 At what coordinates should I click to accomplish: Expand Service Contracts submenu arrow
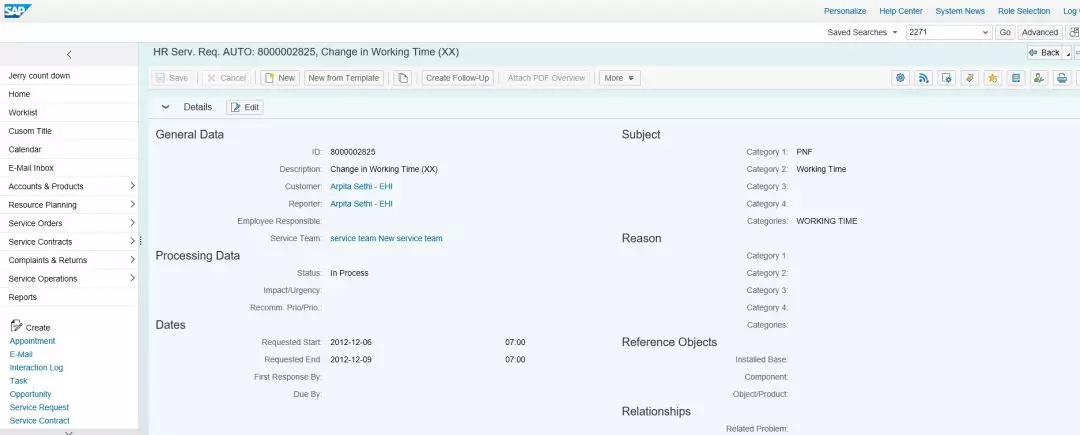point(132,242)
